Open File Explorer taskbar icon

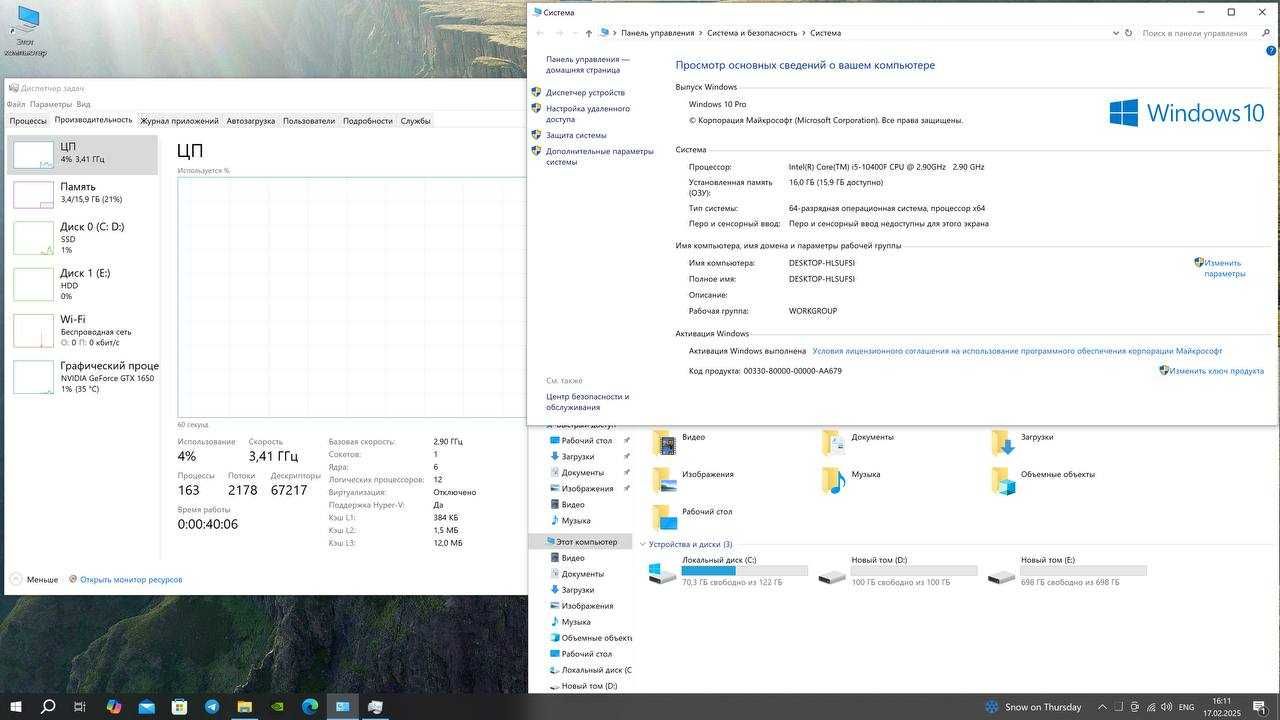244,706
